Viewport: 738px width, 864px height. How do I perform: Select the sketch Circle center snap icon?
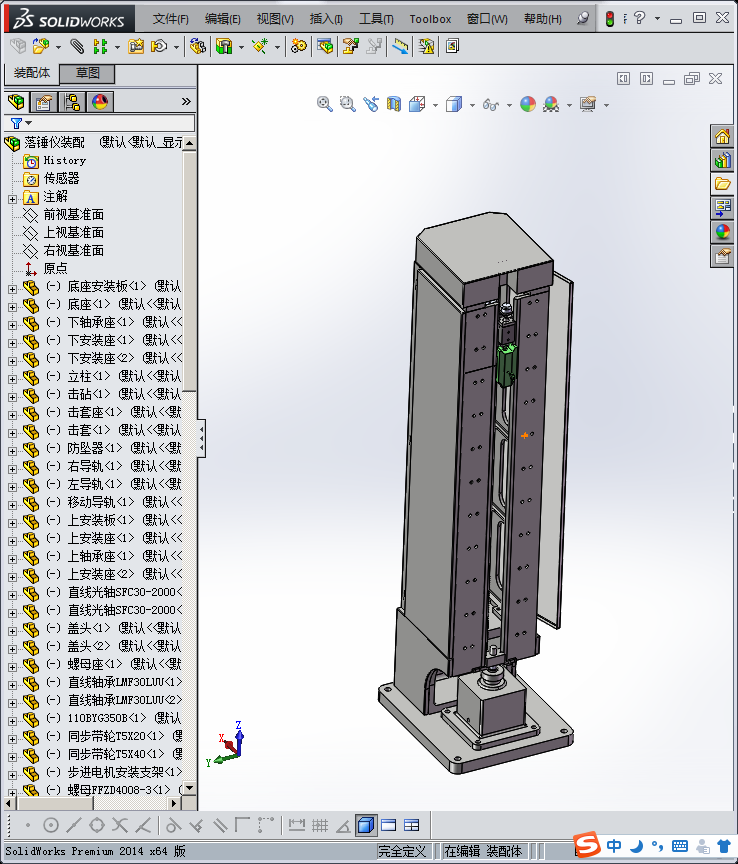pos(51,825)
